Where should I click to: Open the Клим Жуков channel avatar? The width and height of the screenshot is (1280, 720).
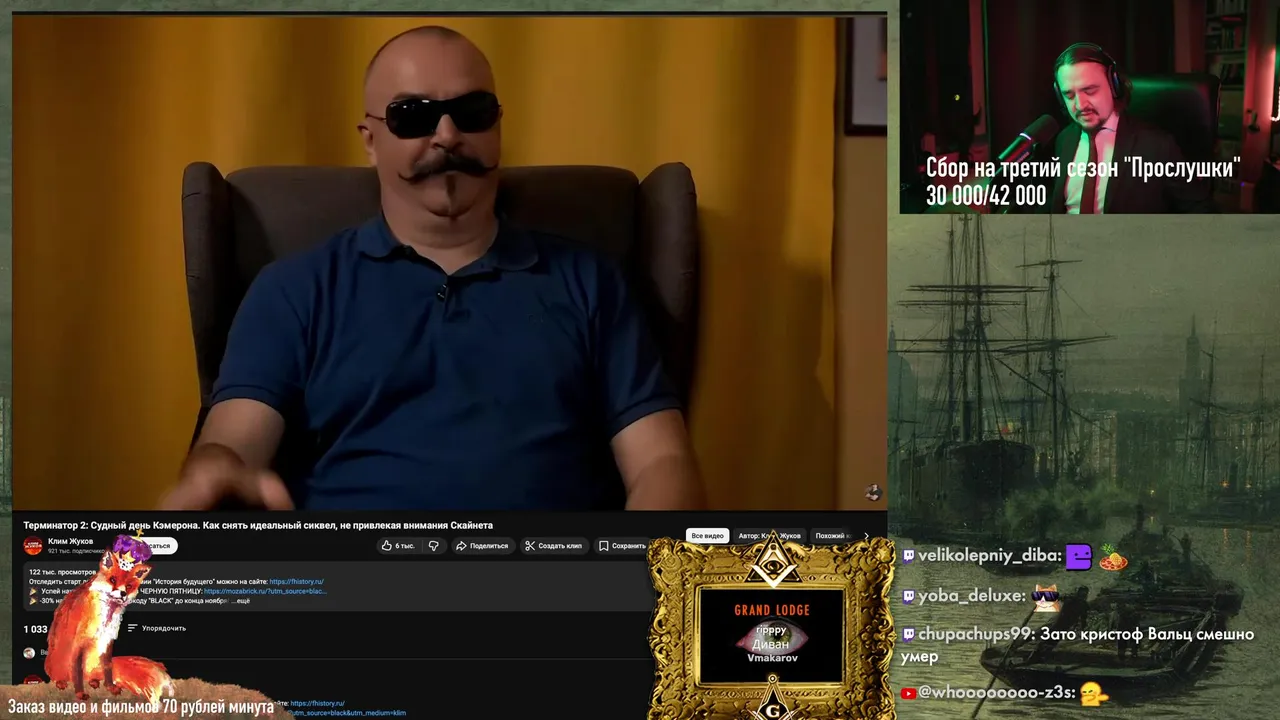[x=33, y=545]
